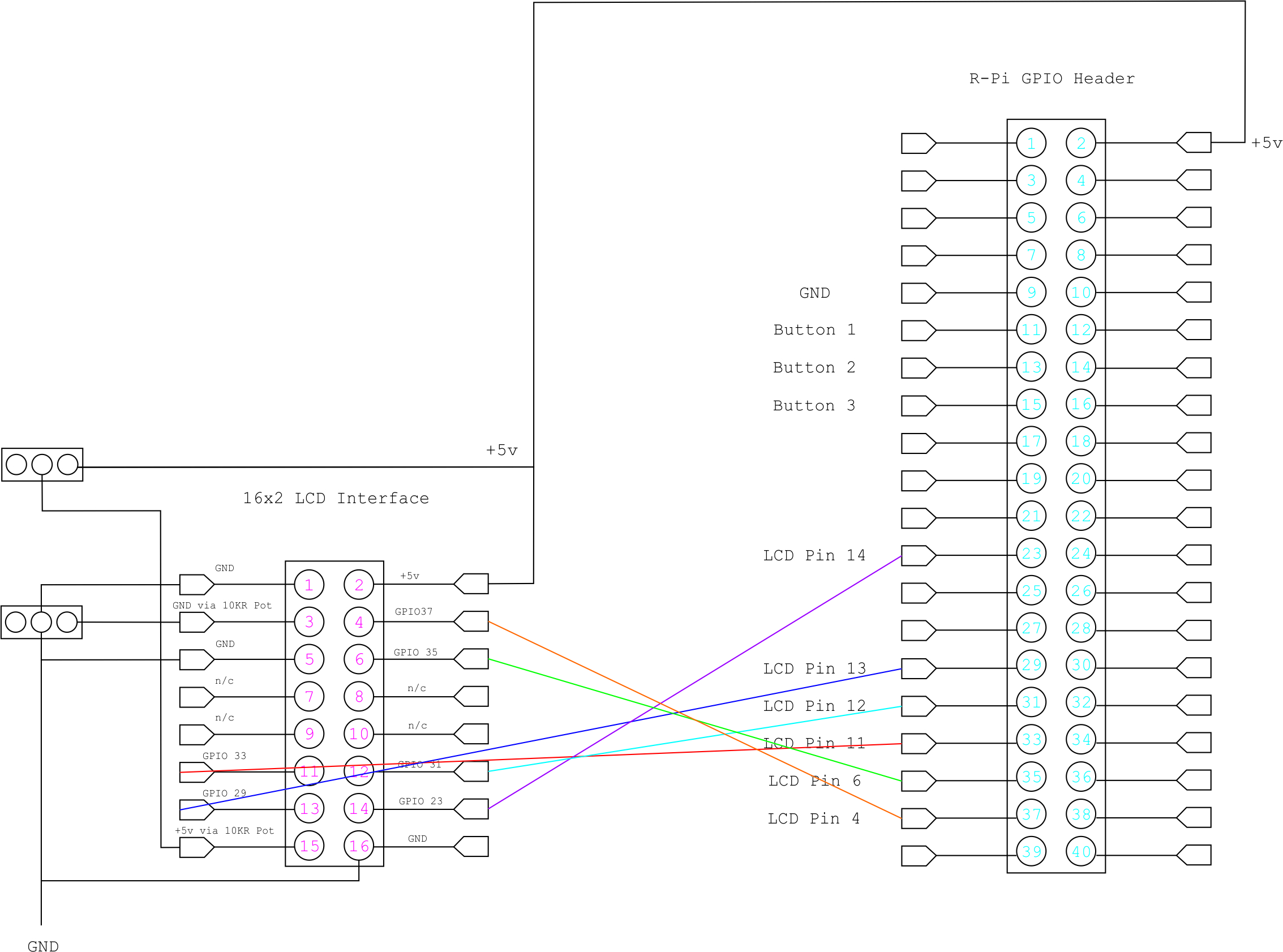
Task: Select pin 29 circle on the GPIO header
Action: 1031,665
